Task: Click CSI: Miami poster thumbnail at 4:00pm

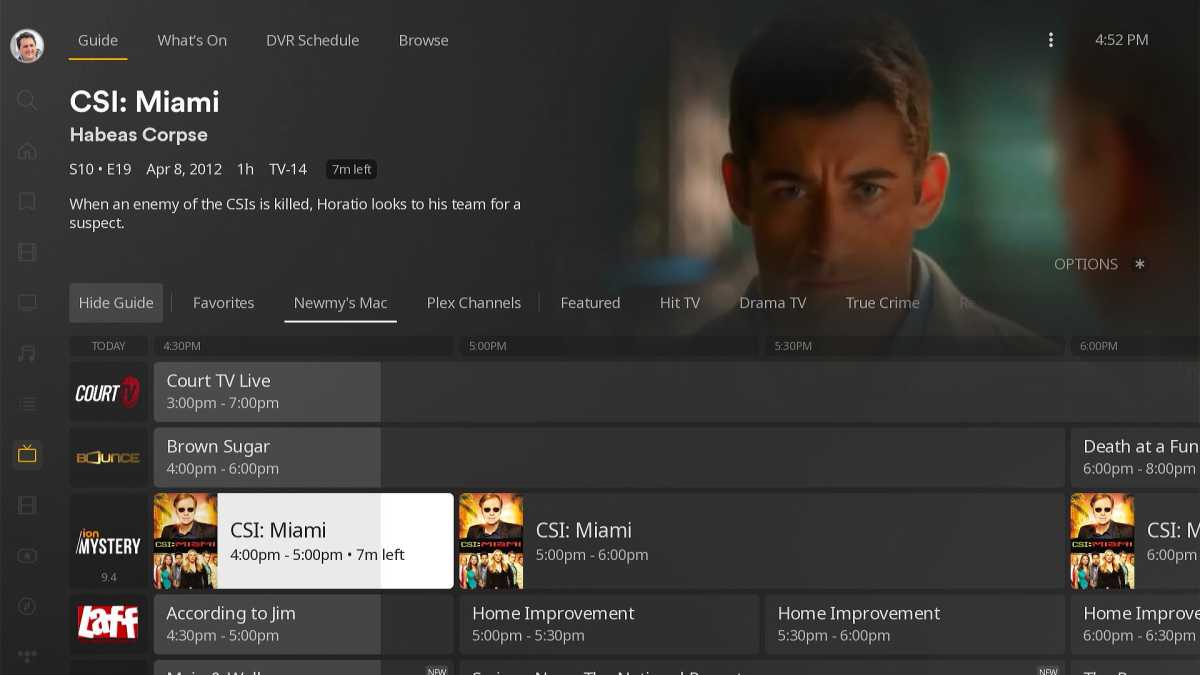Action: tap(185, 541)
